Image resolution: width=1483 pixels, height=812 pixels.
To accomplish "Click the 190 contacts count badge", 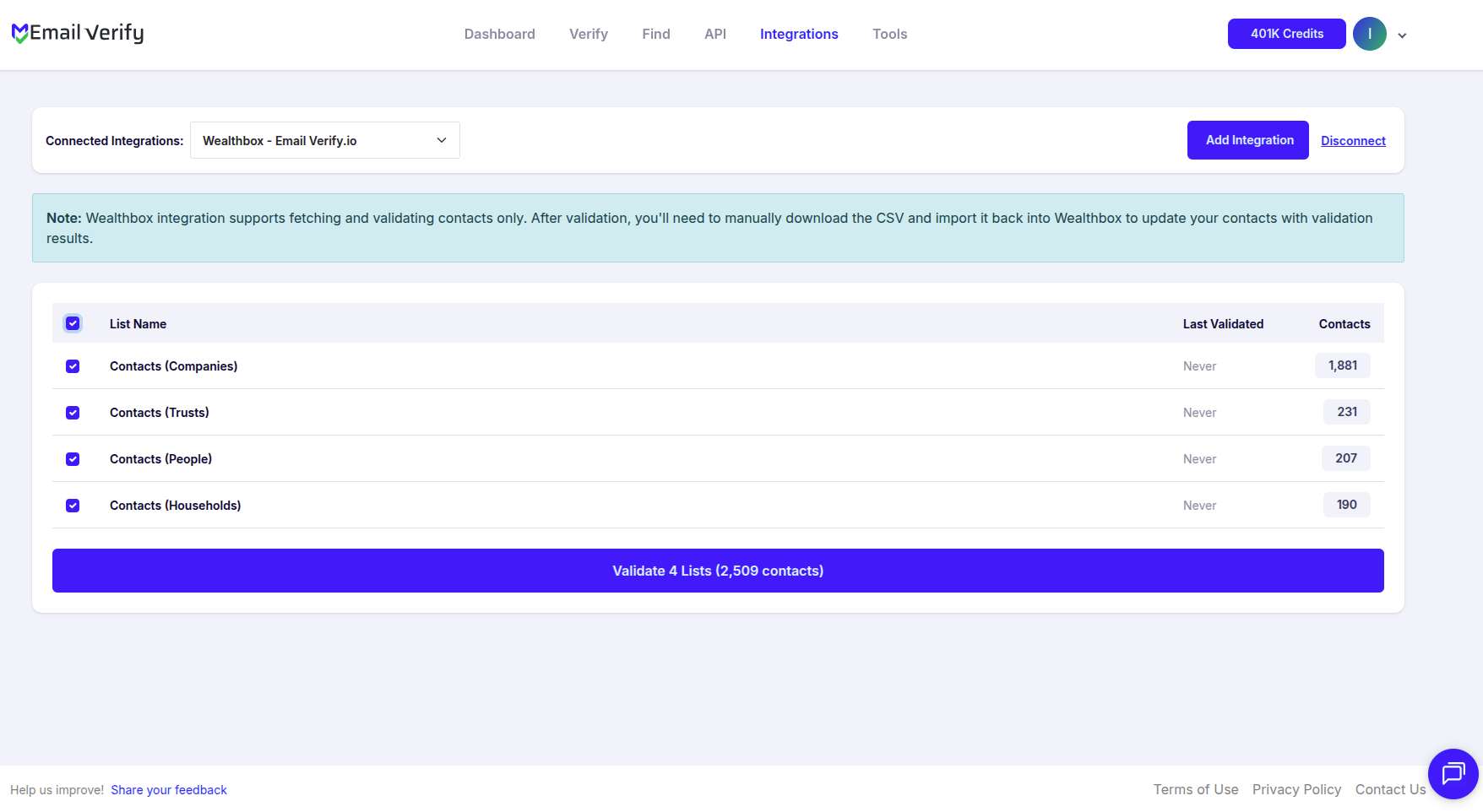I will coord(1347,505).
